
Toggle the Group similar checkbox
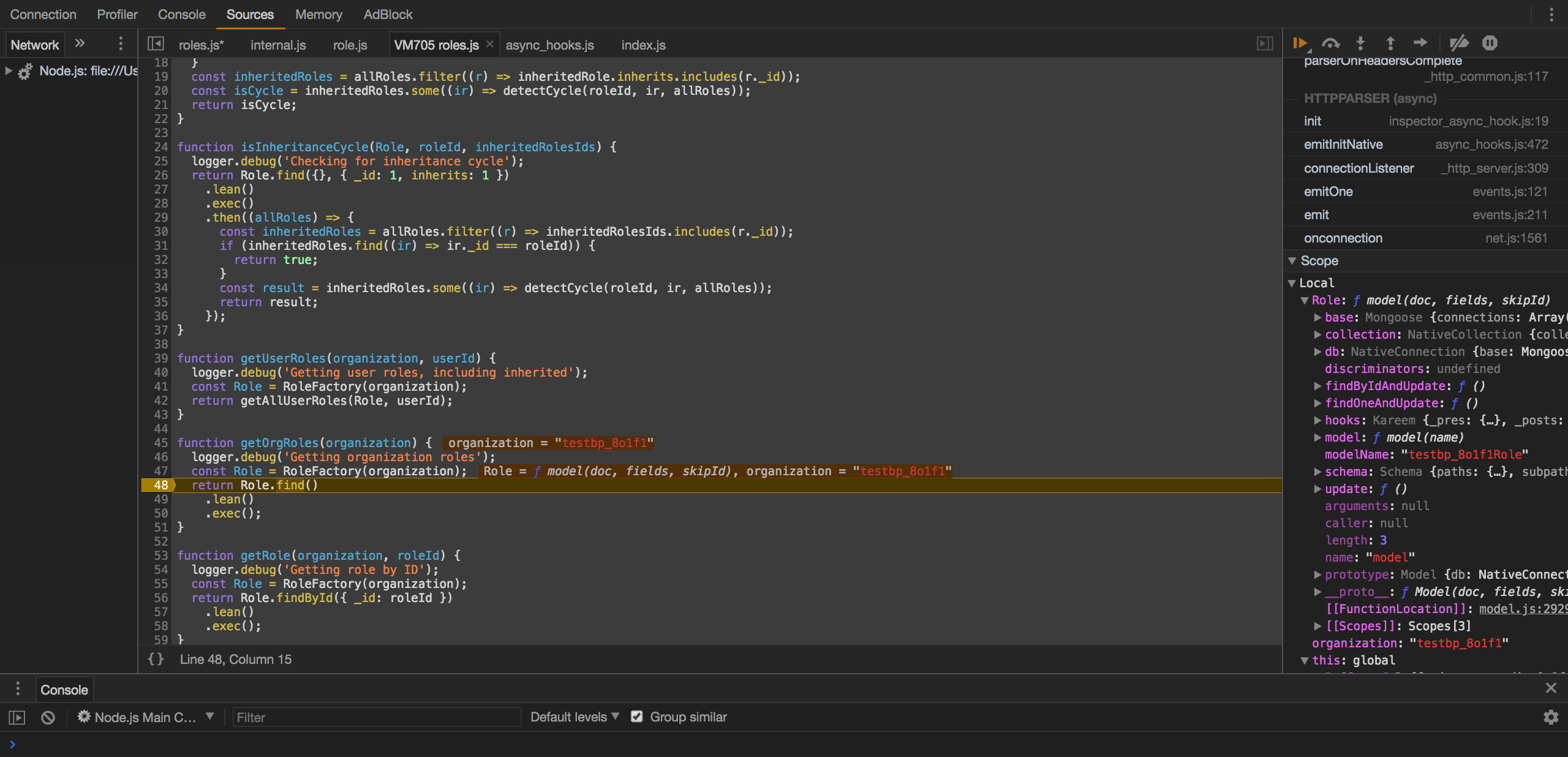pos(637,717)
